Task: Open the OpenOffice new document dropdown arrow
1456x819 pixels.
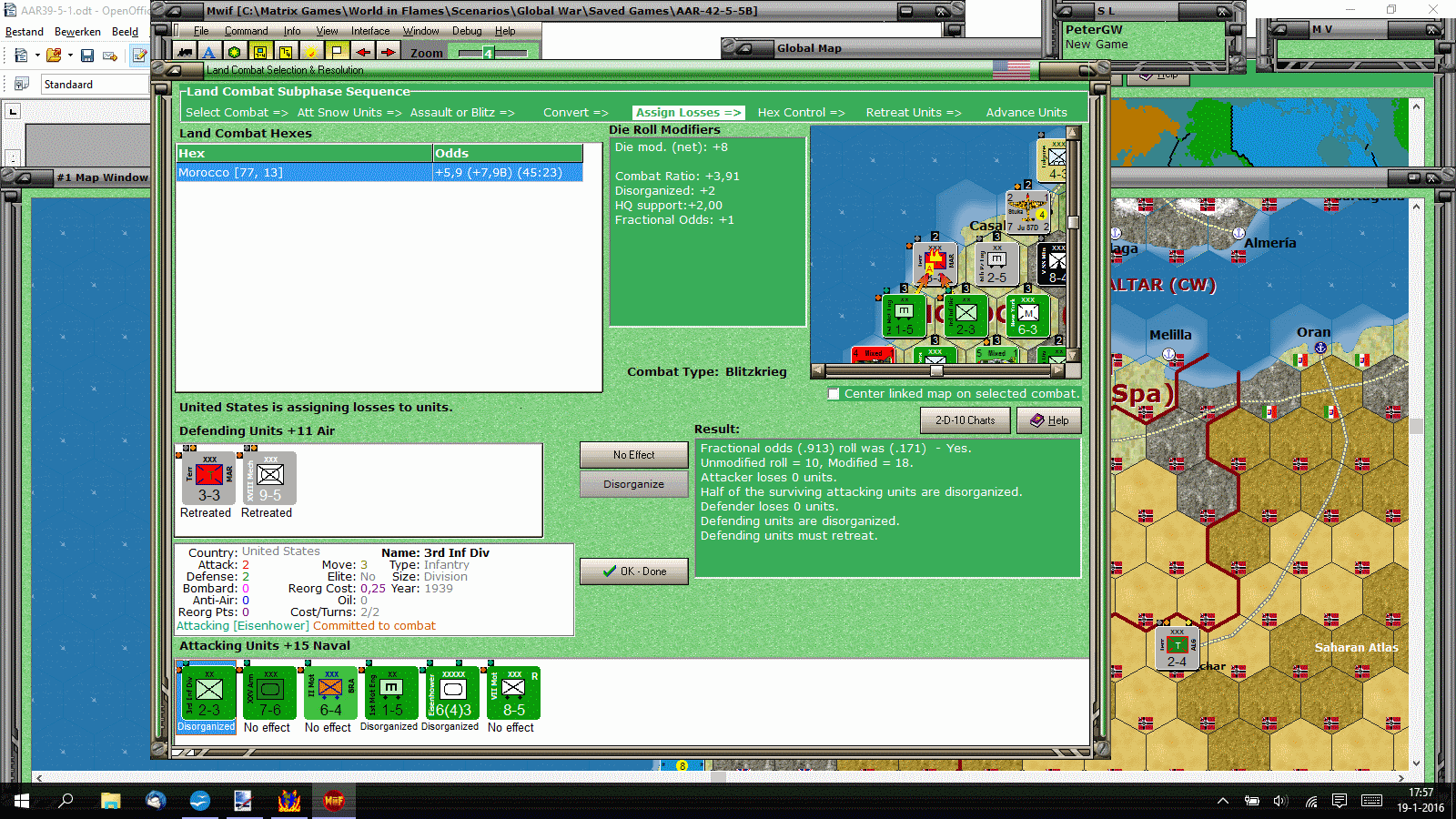Action: coord(37,56)
